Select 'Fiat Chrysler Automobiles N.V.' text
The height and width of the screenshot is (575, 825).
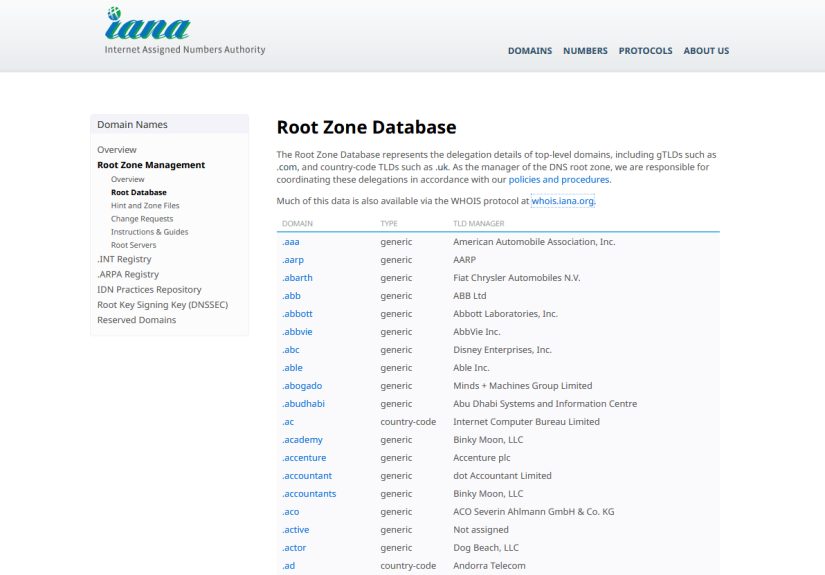[x=517, y=278]
